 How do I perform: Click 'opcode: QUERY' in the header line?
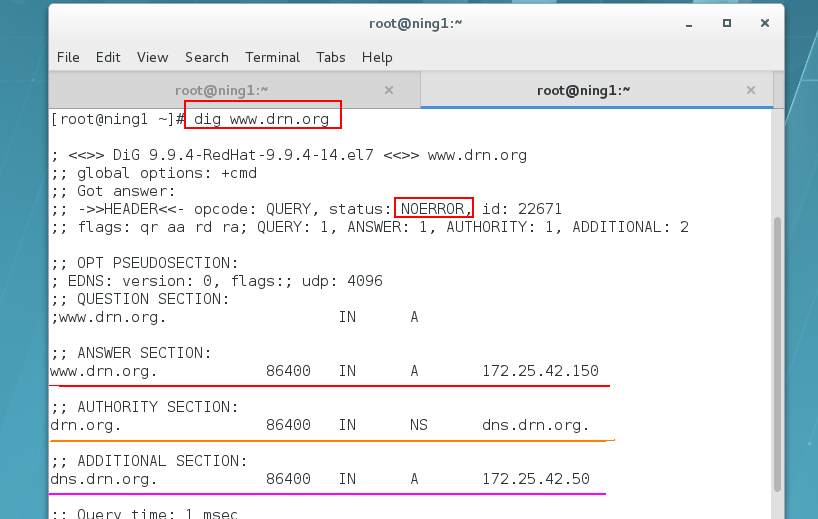[252, 209]
